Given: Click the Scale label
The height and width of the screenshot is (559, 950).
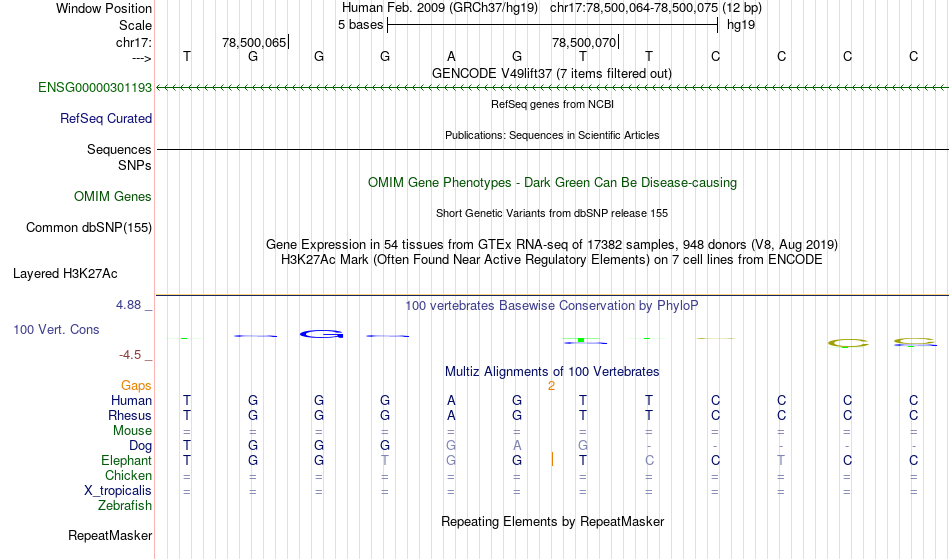Looking at the screenshot, I should (x=135, y=25).
